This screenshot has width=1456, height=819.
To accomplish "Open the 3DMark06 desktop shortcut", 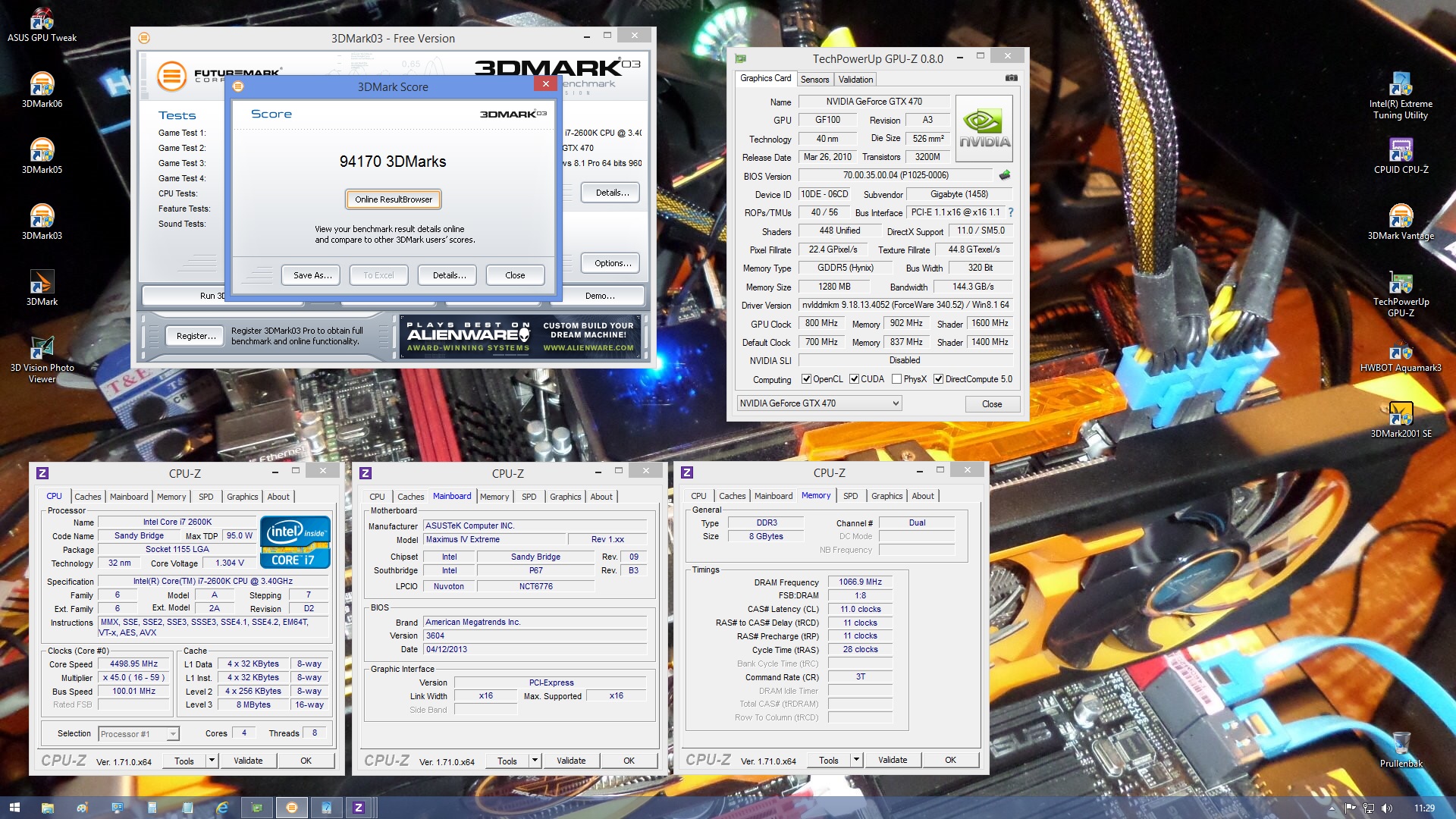I will 42,90.
